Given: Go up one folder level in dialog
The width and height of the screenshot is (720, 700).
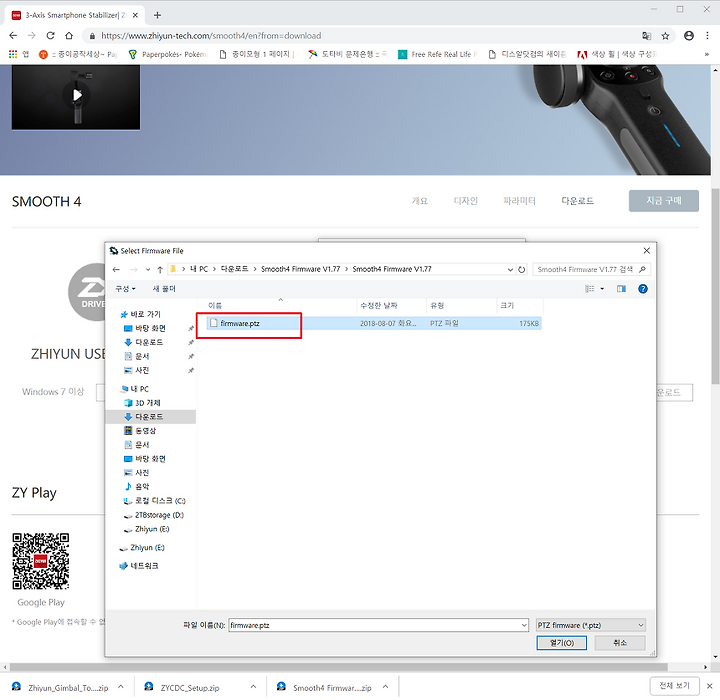Looking at the screenshot, I should tap(160, 270).
